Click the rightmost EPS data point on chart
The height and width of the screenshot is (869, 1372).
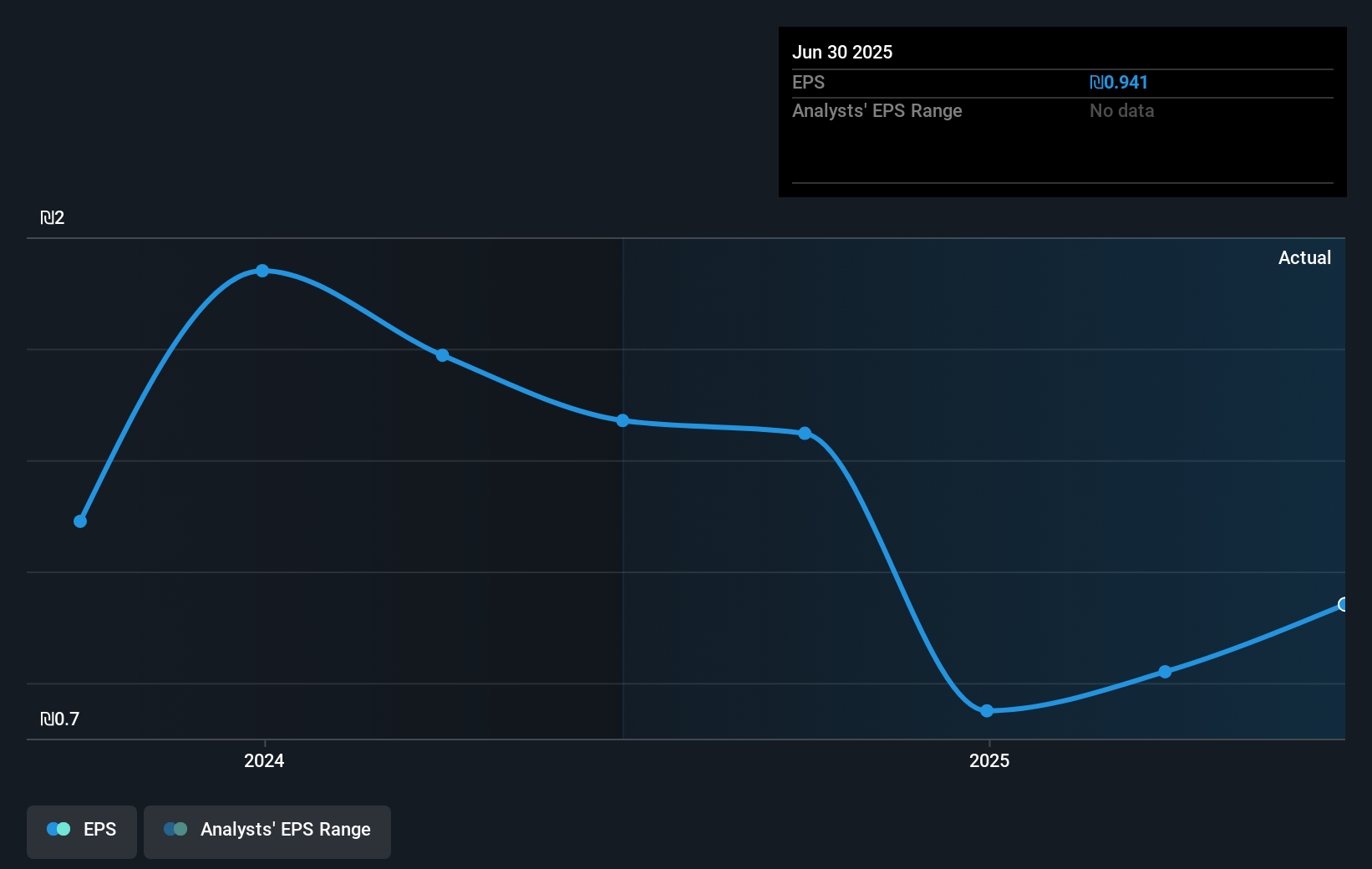click(x=1343, y=604)
